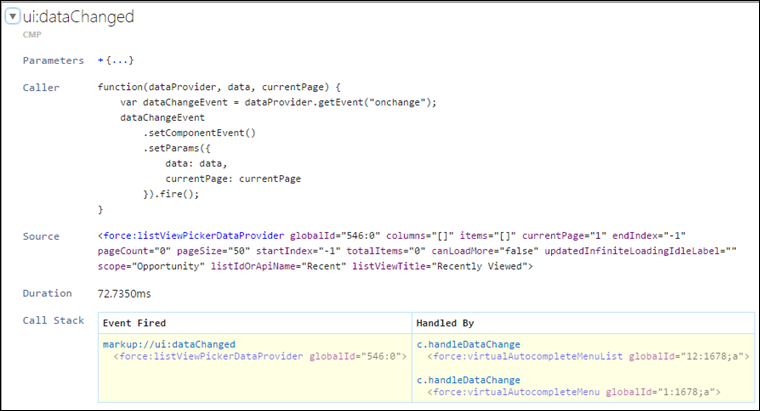The image size is (760, 411).
Task: Click the .fire() line in Caller code
Action: (x=171, y=194)
